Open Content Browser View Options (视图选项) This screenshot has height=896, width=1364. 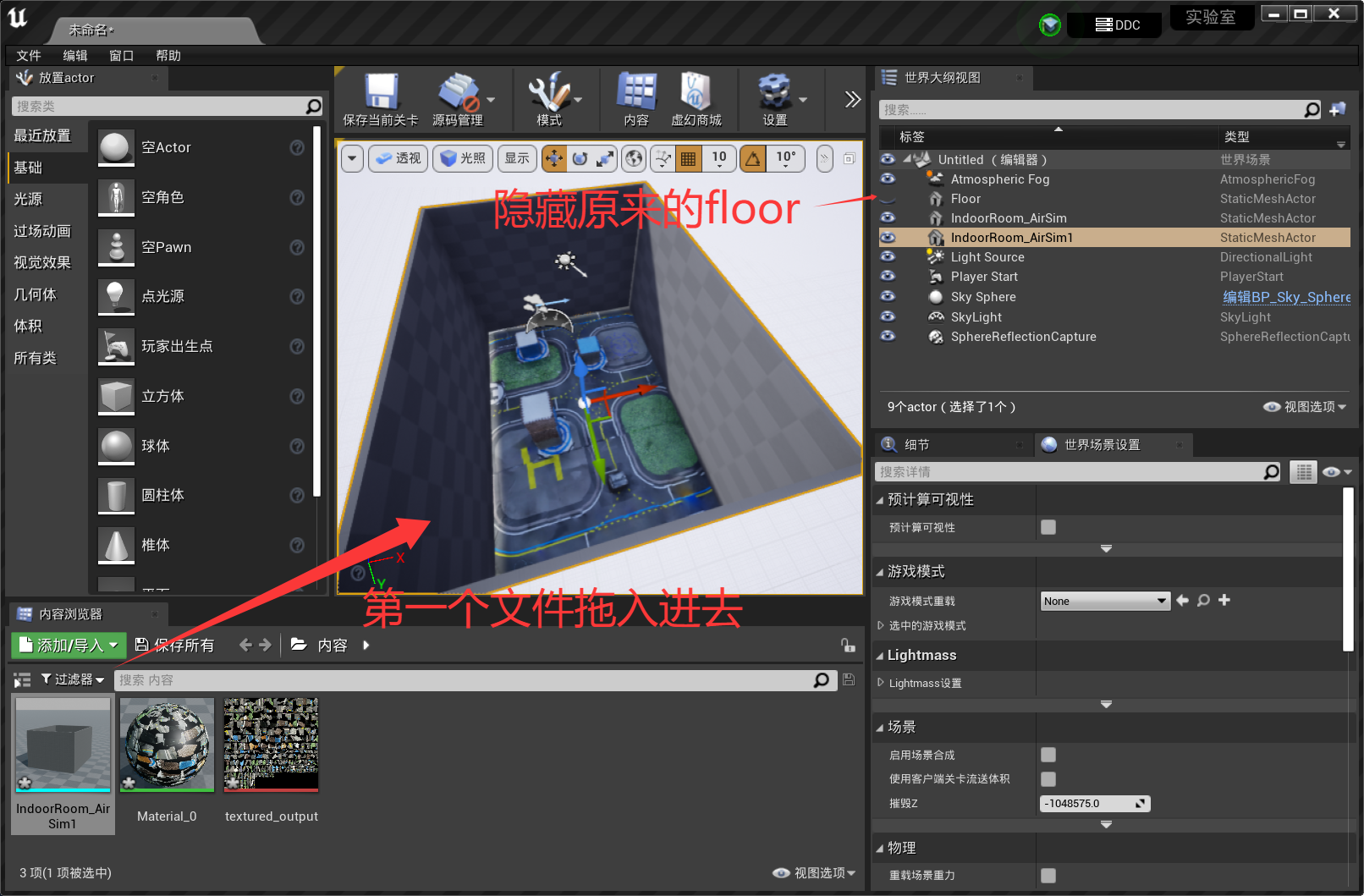[x=814, y=873]
